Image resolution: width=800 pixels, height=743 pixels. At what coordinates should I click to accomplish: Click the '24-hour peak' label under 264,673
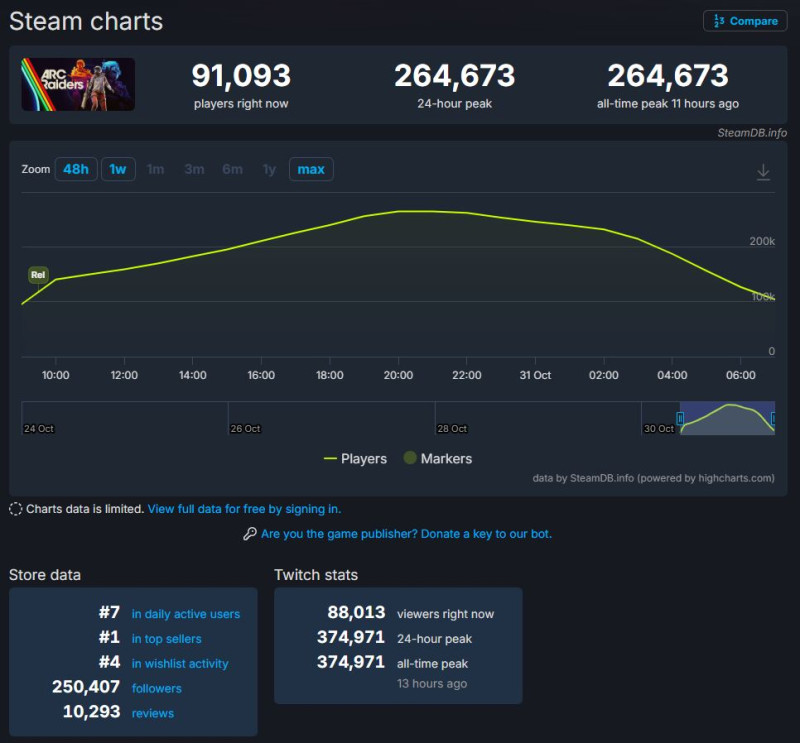[x=455, y=104]
